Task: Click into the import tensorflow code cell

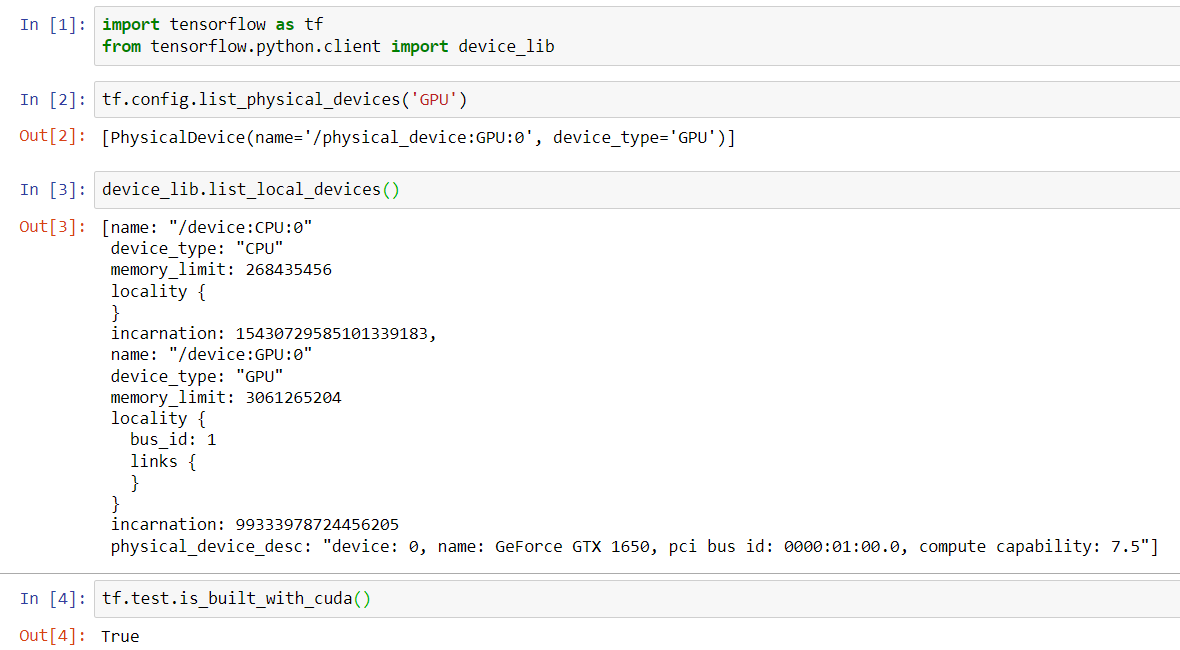Action: click(x=300, y=35)
